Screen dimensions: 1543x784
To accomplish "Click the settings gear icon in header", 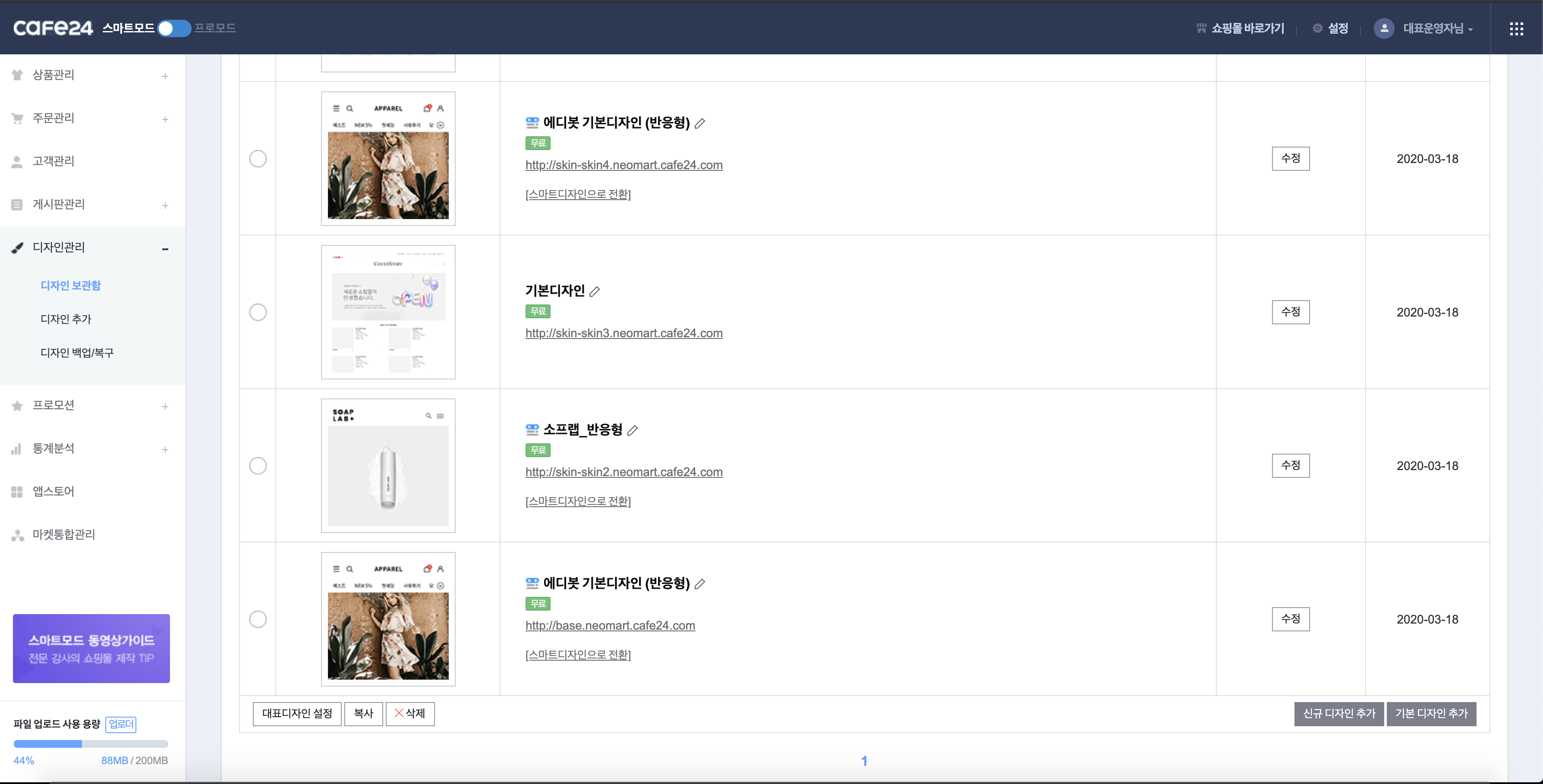I will coord(1317,28).
